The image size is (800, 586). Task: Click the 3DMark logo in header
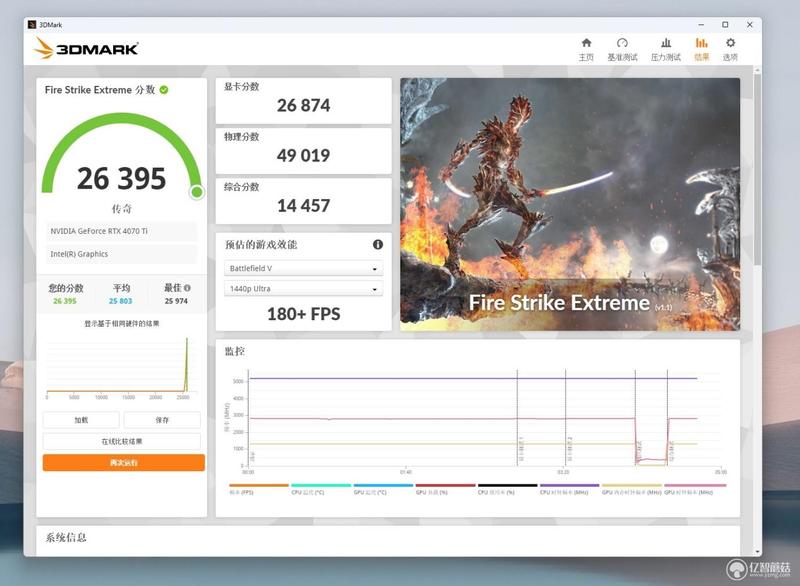pos(86,48)
